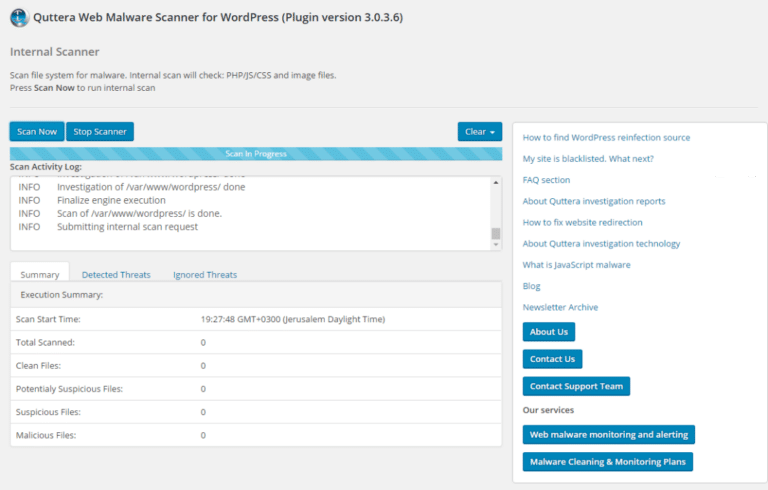Visit the FAQ section link

546,180
